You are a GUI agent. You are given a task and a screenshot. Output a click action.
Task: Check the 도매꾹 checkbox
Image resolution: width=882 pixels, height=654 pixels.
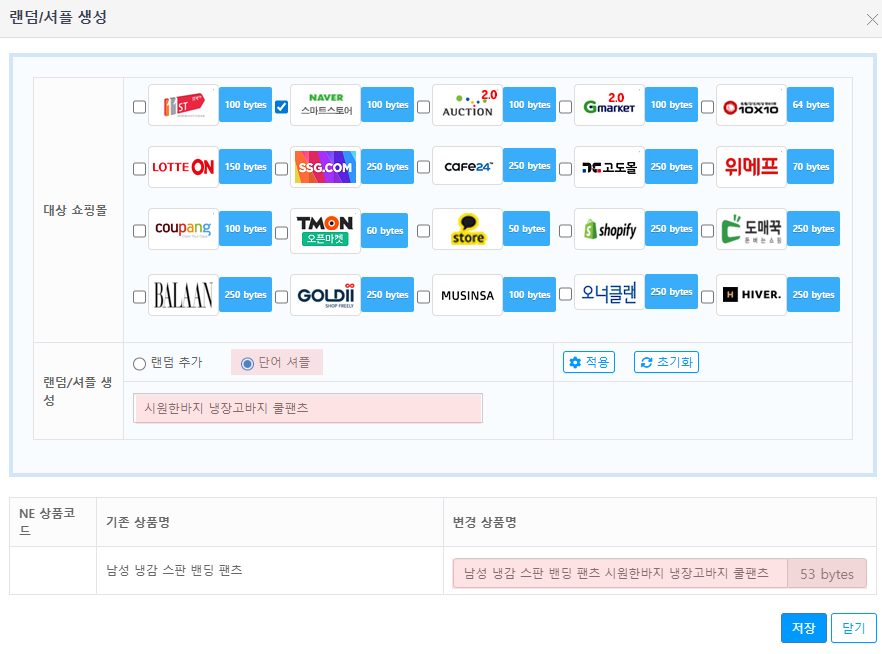coord(708,231)
